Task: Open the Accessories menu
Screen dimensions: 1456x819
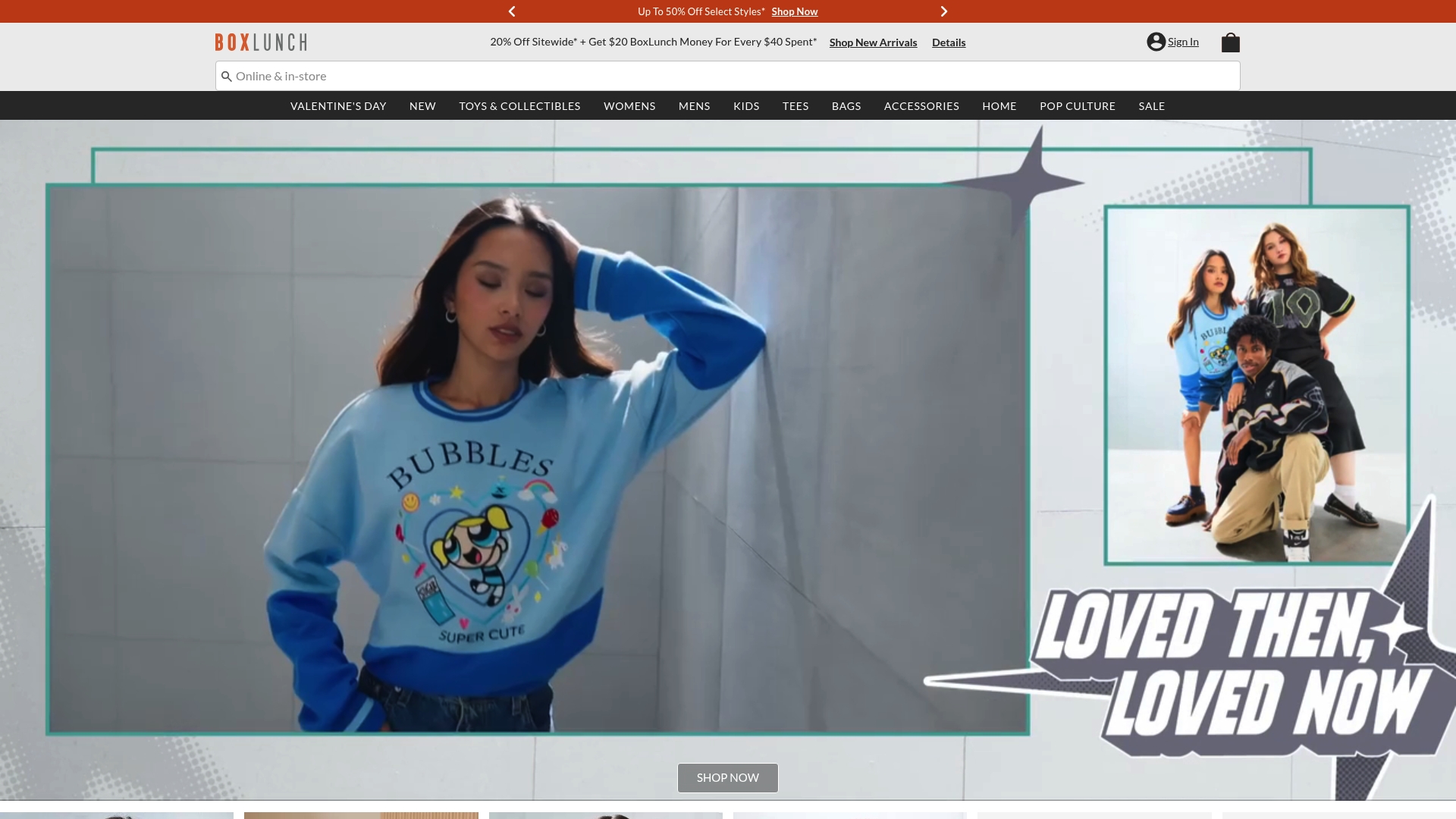Action: (x=921, y=106)
